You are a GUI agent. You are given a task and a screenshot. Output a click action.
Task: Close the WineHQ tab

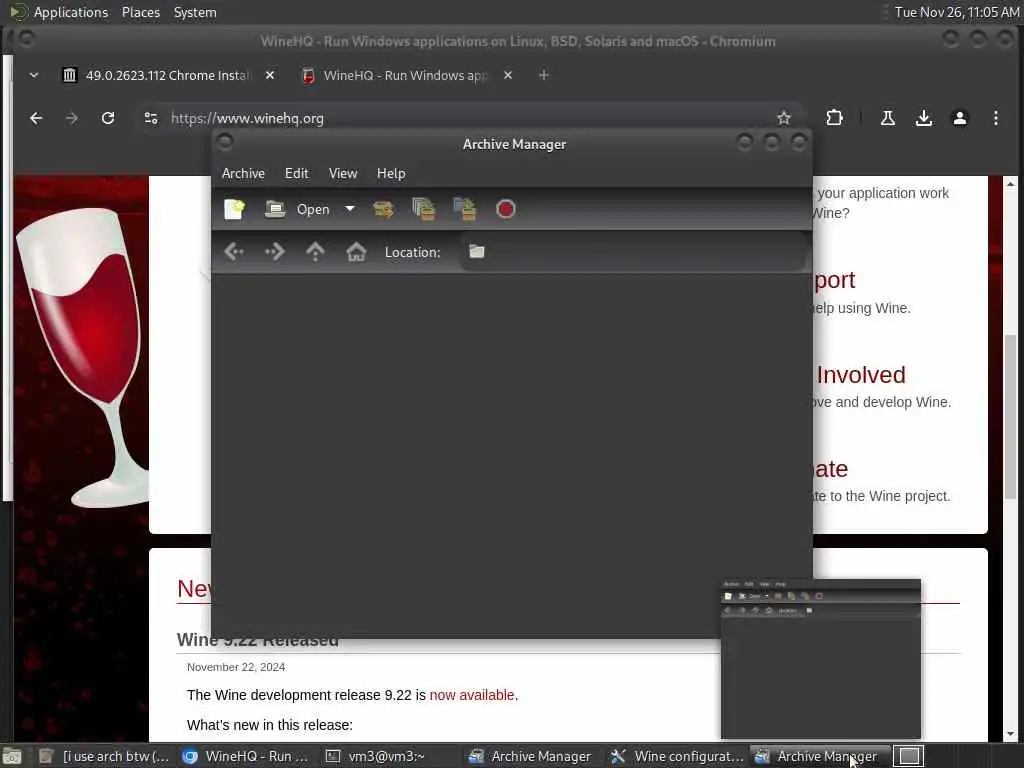507,75
